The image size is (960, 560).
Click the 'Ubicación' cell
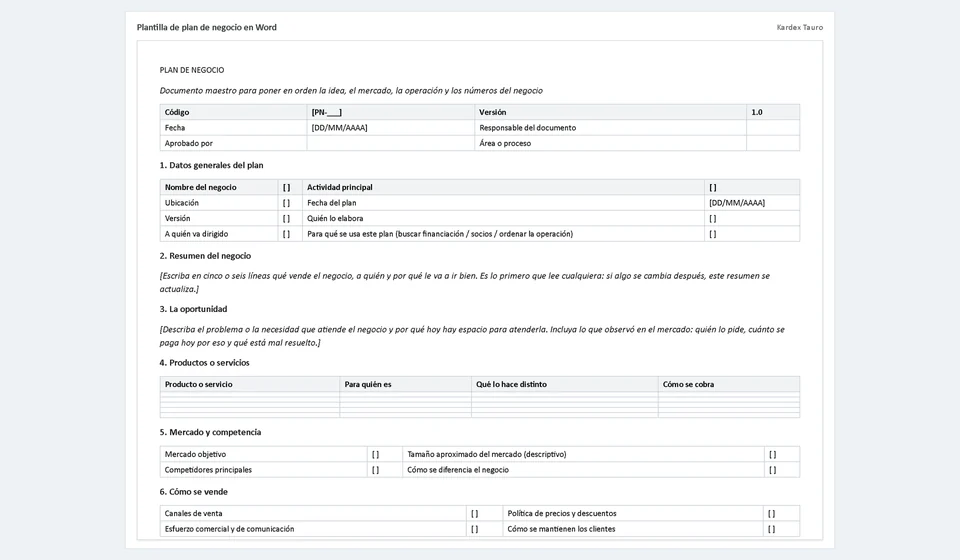pos(219,203)
